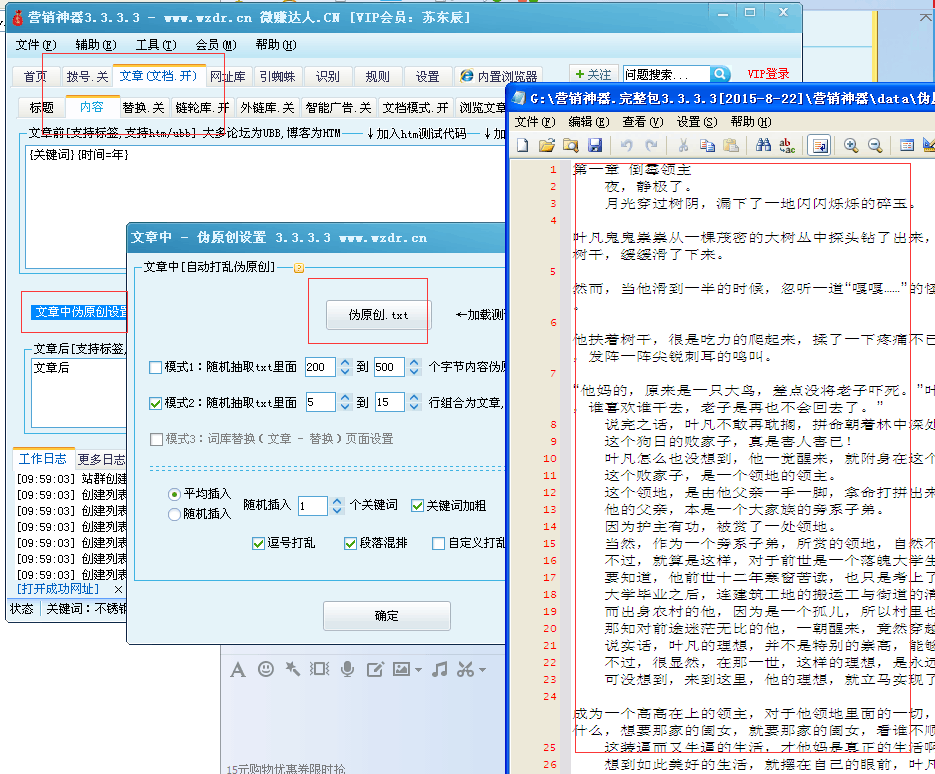The image size is (935, 774).
Task: Switch to the 网址库 tab
Action: [x=228, y=76]
